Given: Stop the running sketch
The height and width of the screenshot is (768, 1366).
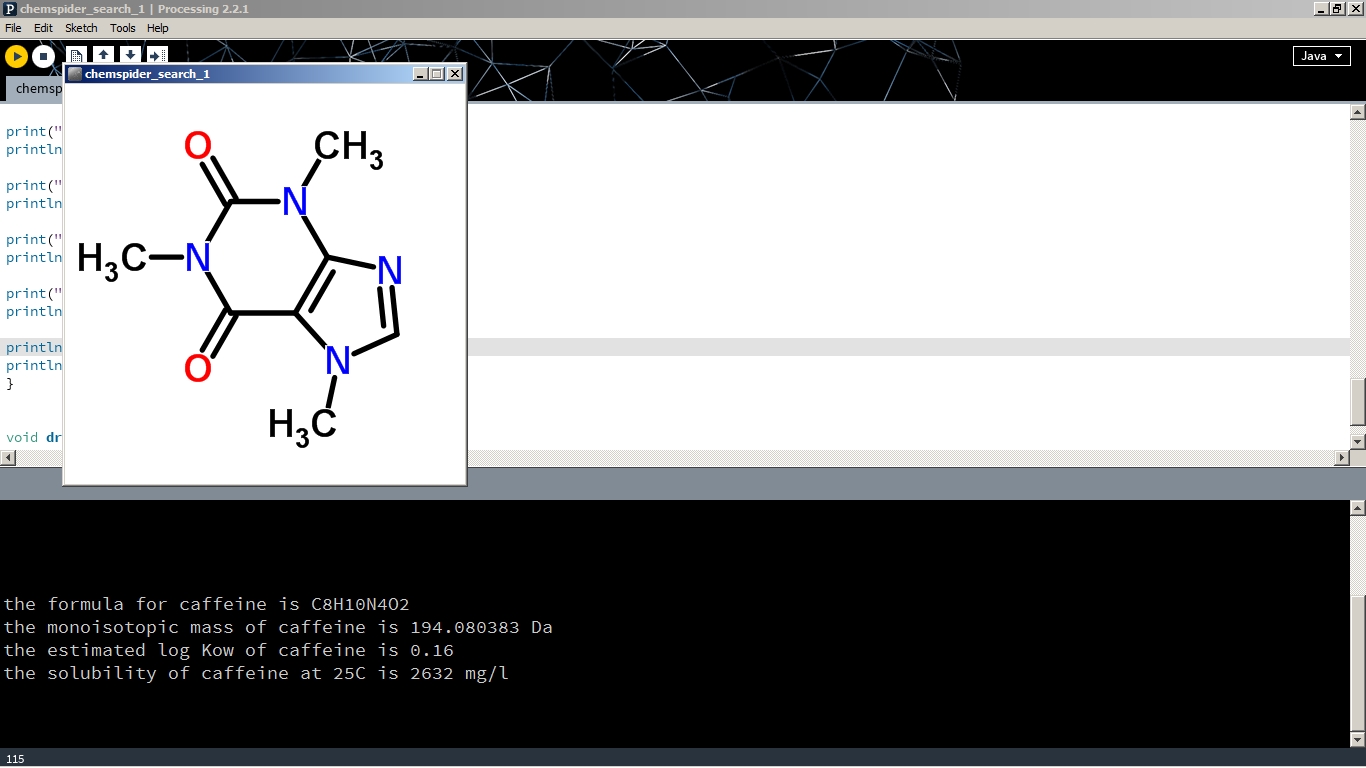Looking at the screenshot, I should [x=43, y=57].
